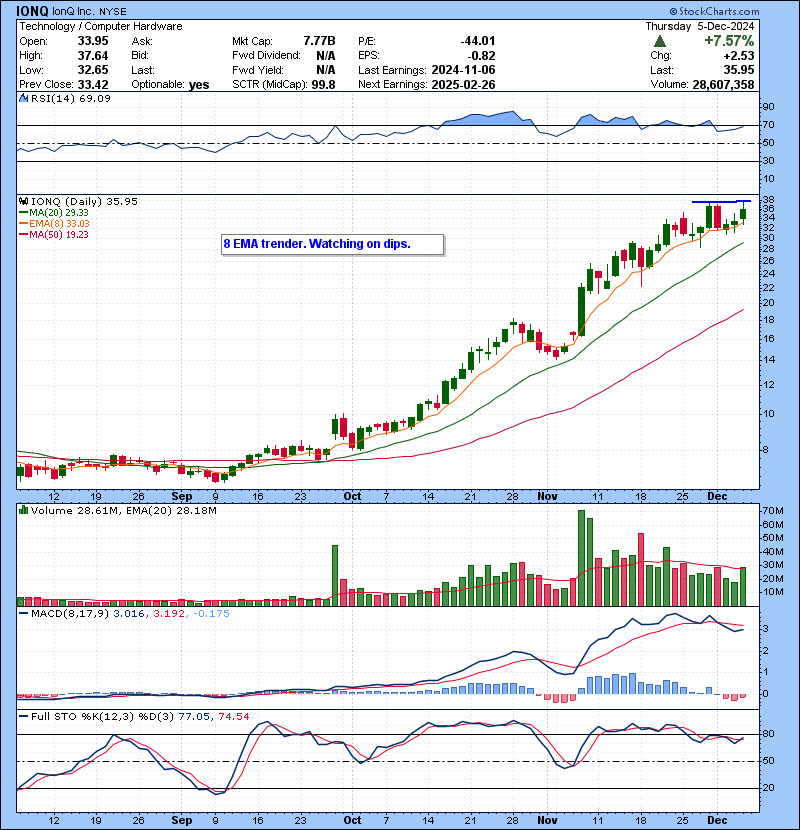Click the EPS value -0.82
The image size is (800, 830).
click(x=482, y=56)
